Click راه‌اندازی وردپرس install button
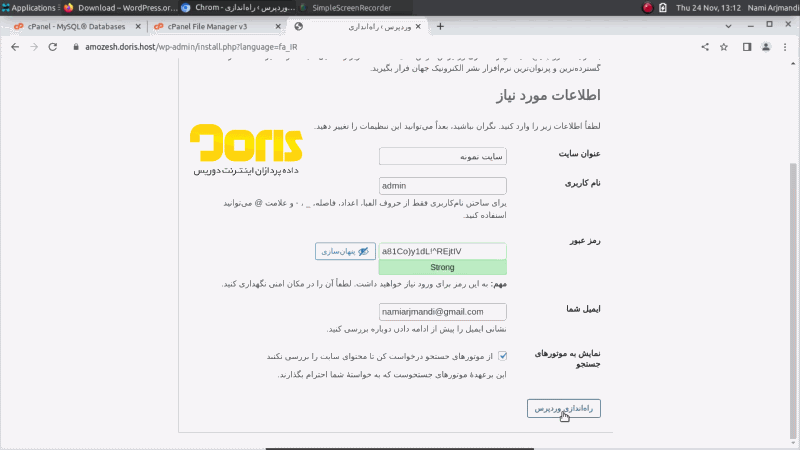This screenshot has height=450, width=800. tap(564, 408)
